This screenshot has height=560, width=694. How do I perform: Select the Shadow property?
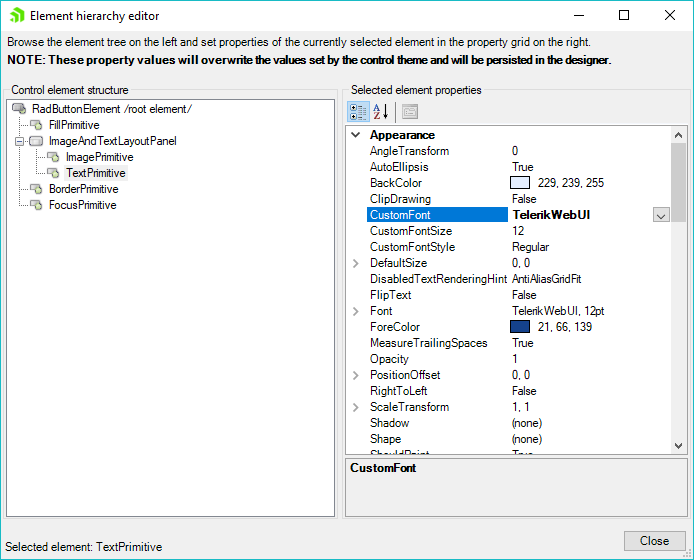pos(389,423)
